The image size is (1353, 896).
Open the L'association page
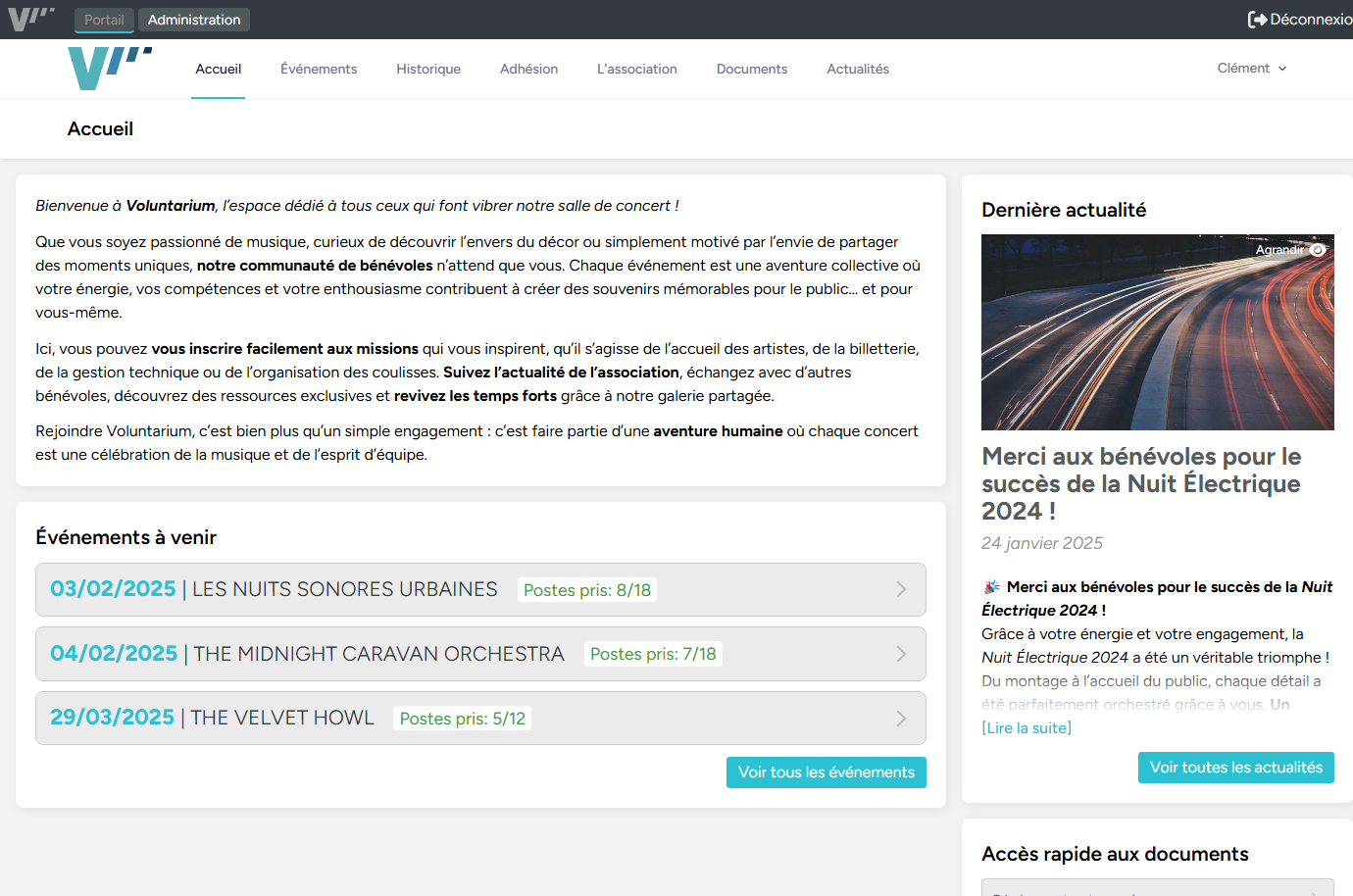(x=636, y=69)
